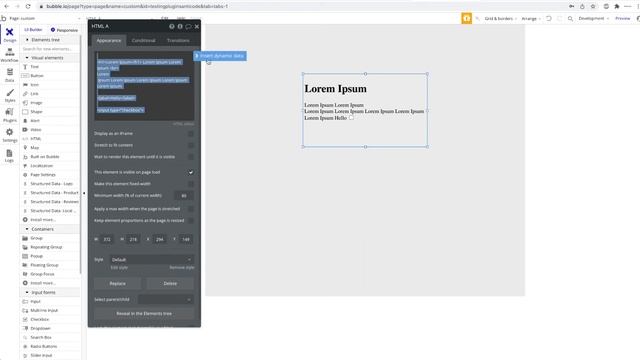
Task: Open the Style dropdown set to Default
Action: pos(151,260)
